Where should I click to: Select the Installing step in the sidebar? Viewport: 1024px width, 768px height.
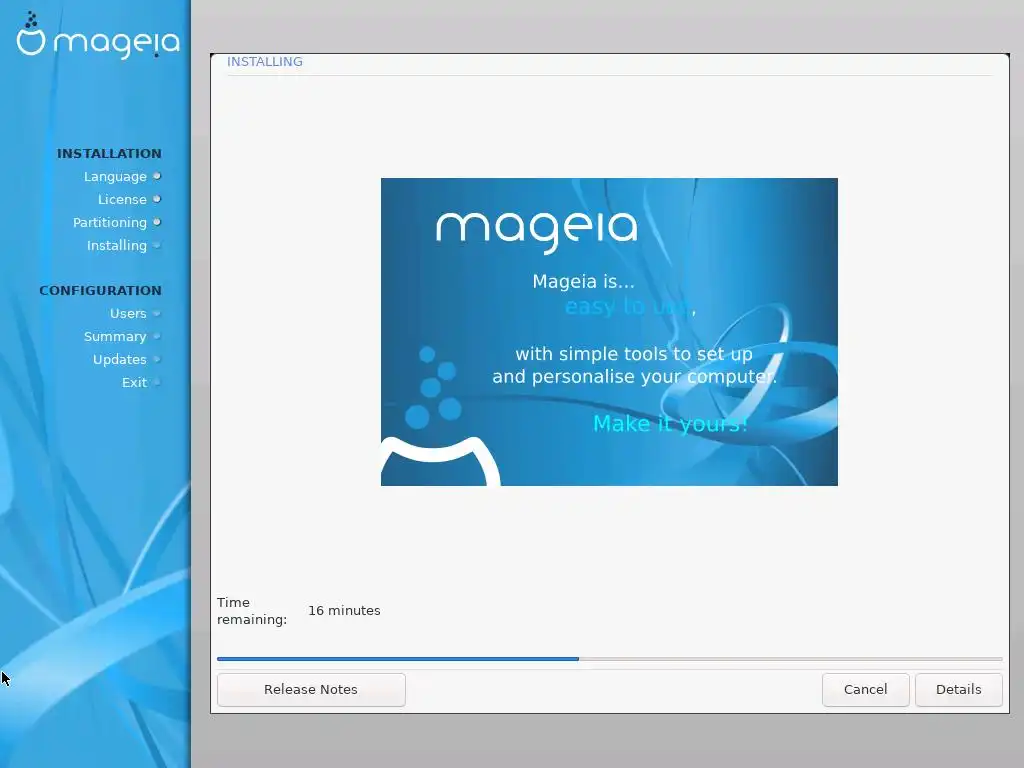click(117, 246)
